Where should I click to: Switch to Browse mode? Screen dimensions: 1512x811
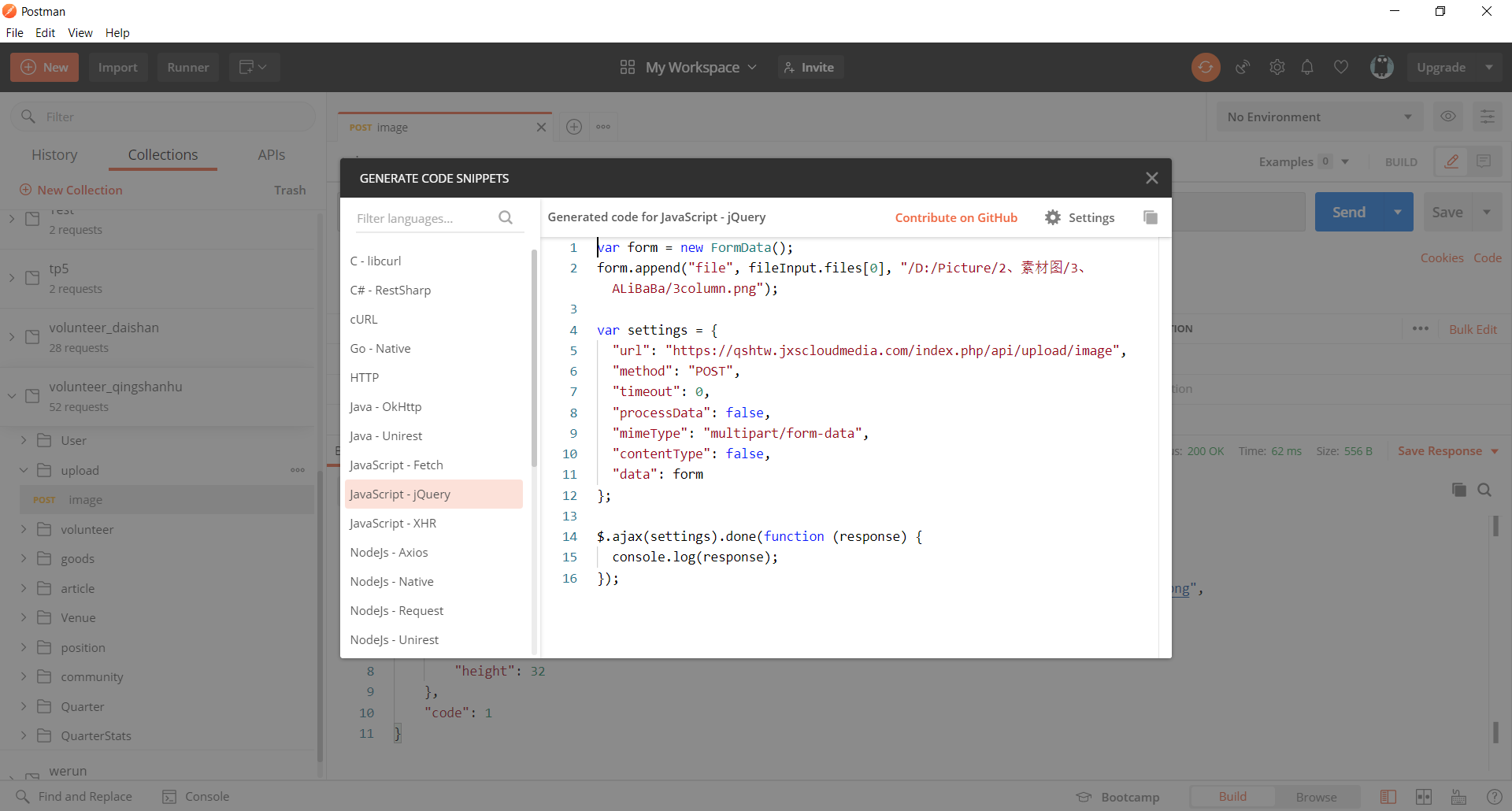pos(1316,797)
